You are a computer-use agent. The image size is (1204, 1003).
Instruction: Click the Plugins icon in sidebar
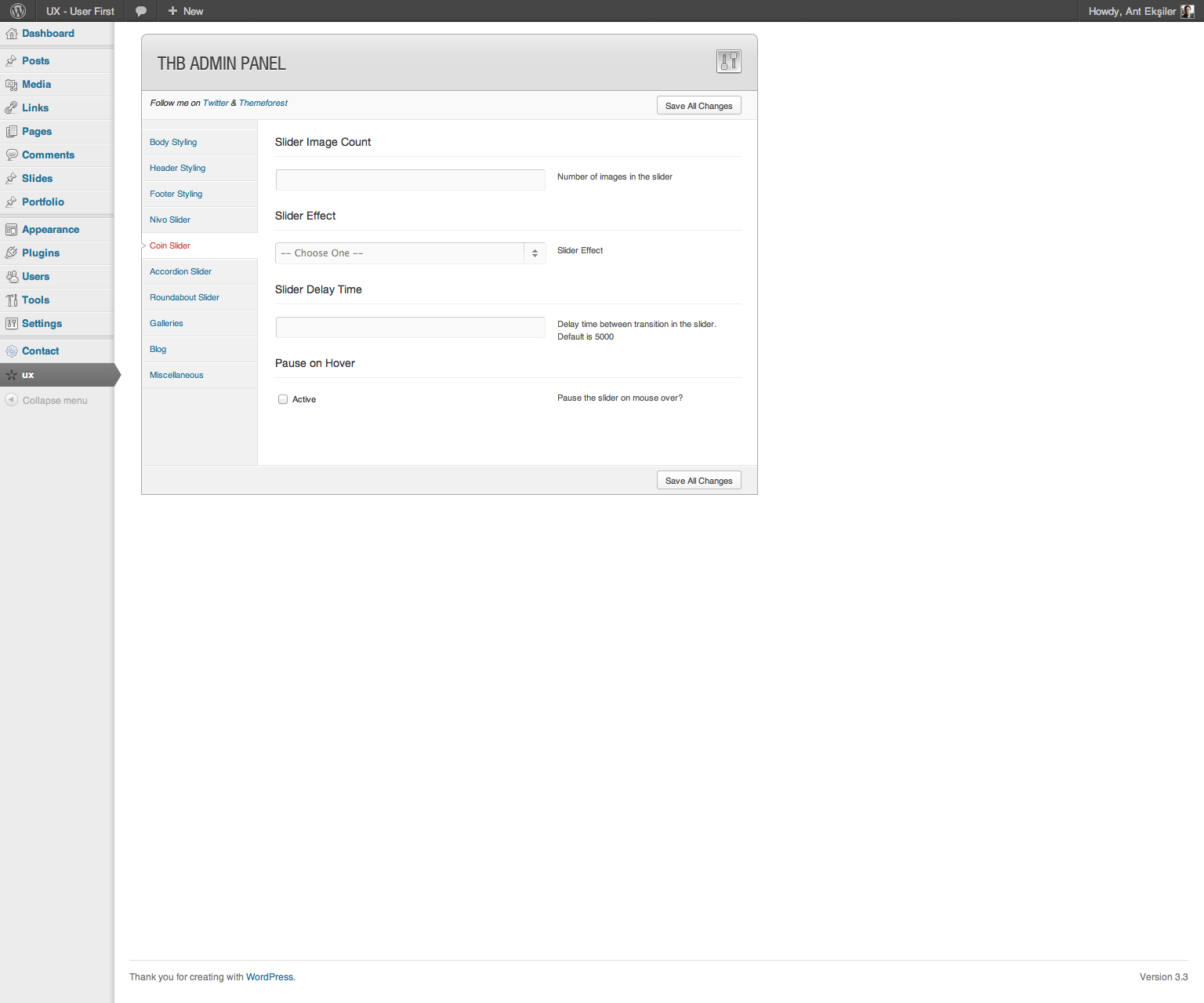tap(11, 253)
